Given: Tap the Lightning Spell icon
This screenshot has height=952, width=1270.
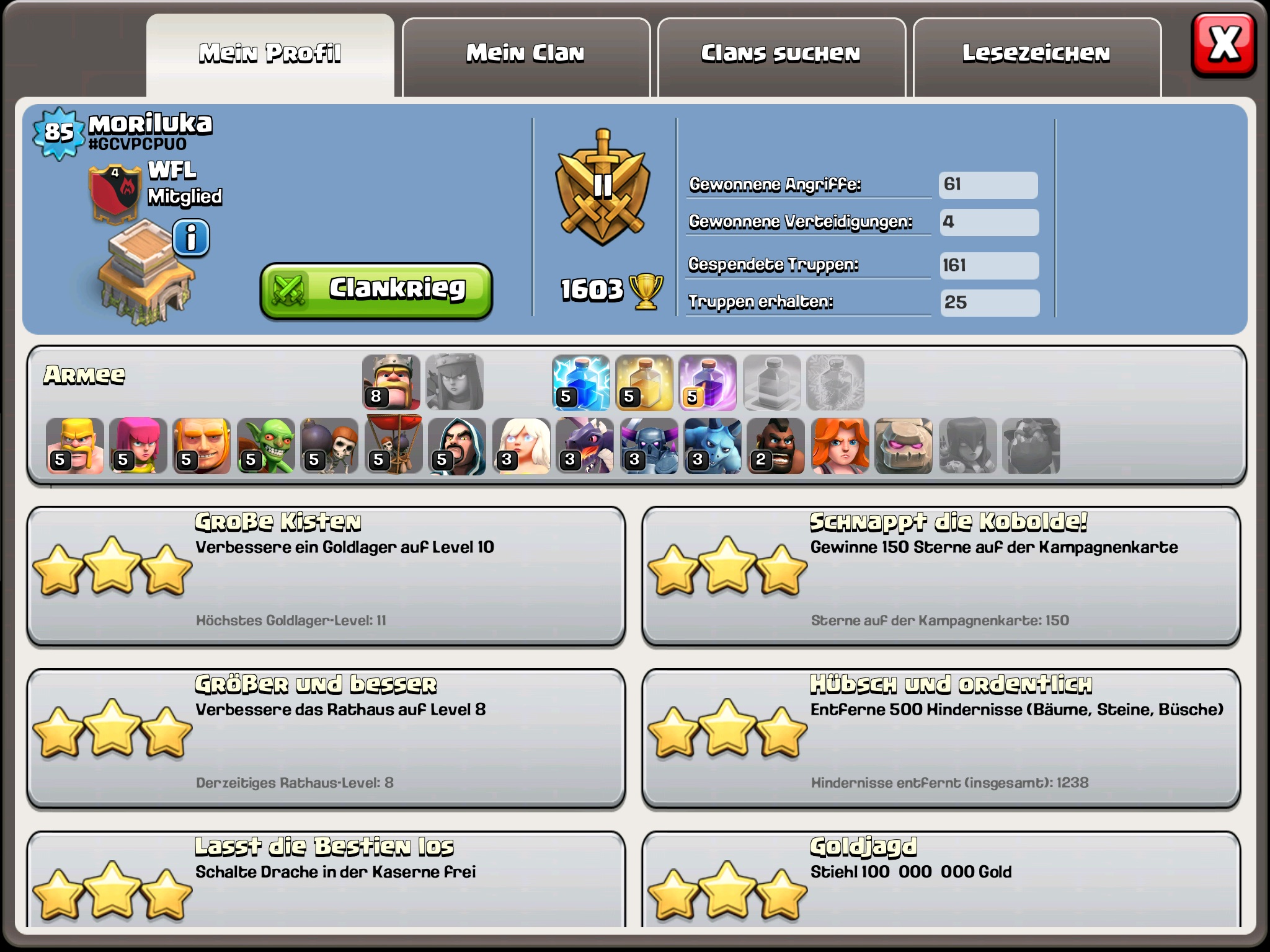Looking at the screenshot, I should (x=581, y=382).
